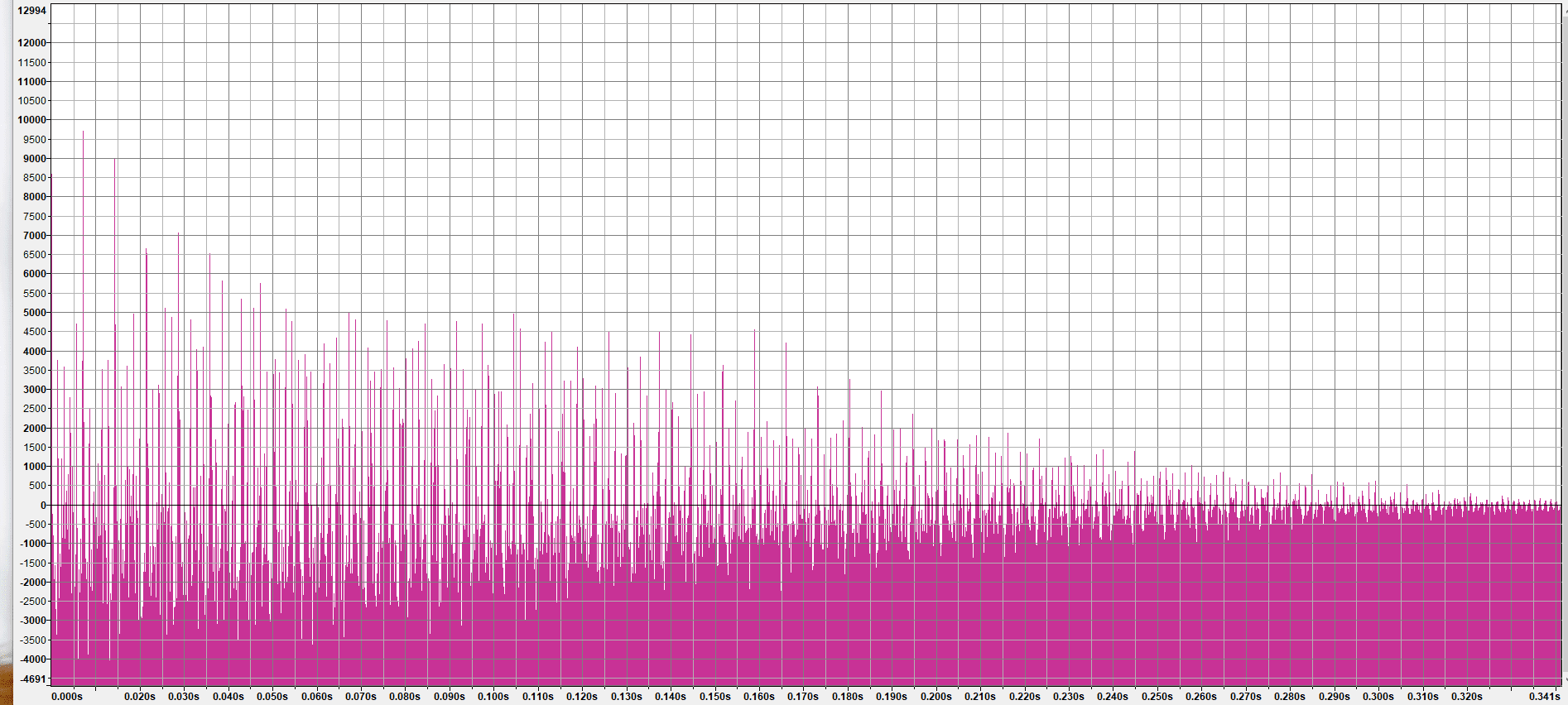The width and height of the screenshot is (1568, 705).
Task: Click the 10000 amplitude axis label
Action: (x=32, y=120)
